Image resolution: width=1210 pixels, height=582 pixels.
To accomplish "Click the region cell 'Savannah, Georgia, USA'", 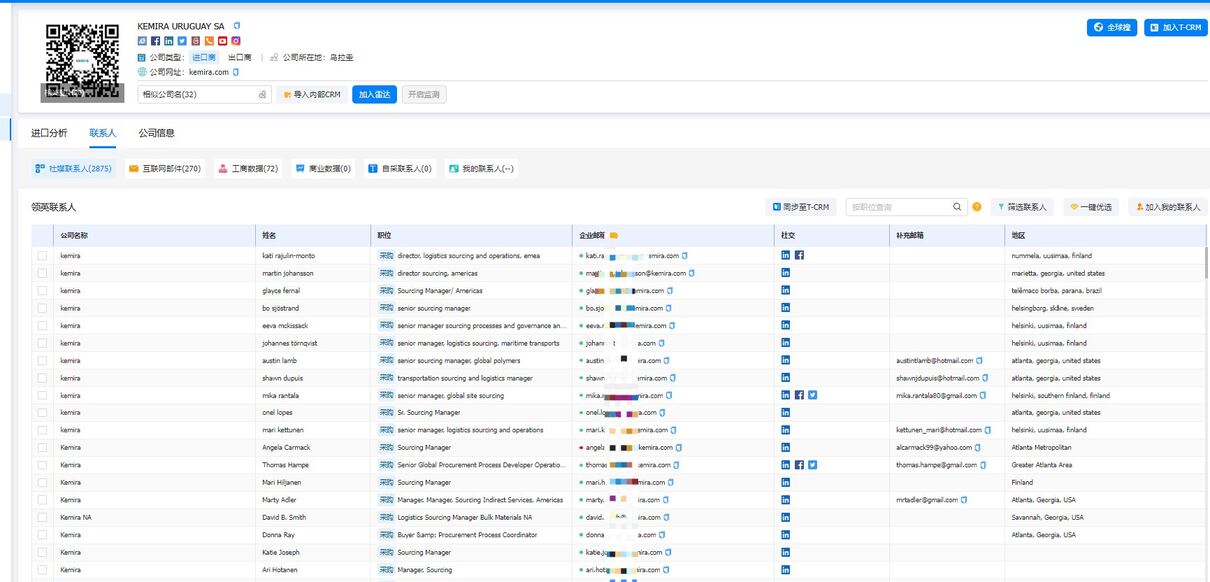I will (x=1046, y=518).
